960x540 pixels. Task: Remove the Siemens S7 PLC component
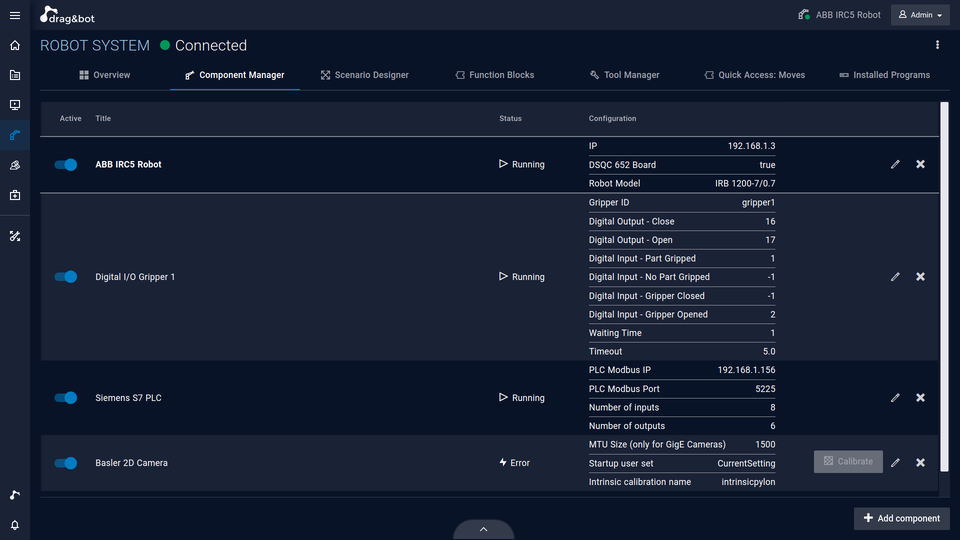[x=920, y=398]
